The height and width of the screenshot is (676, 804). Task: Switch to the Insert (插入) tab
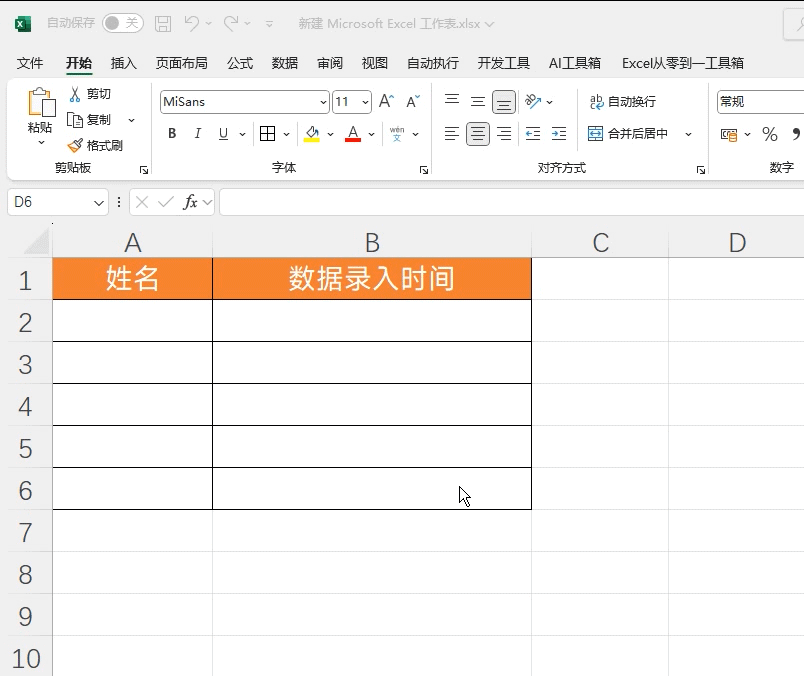[x=124, y=63]
